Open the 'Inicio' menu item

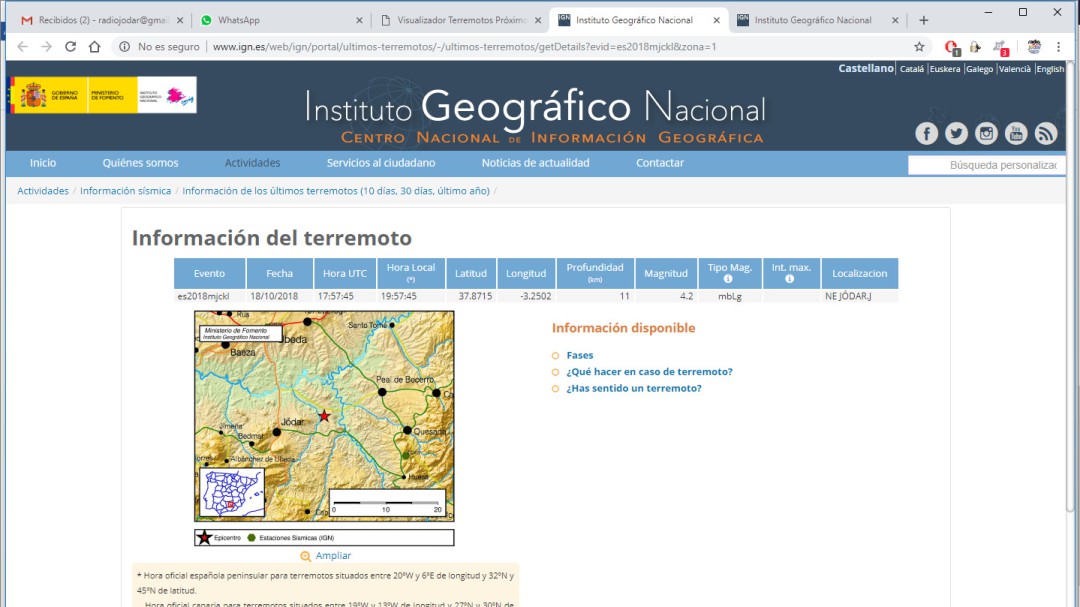[x=43, y=163]
